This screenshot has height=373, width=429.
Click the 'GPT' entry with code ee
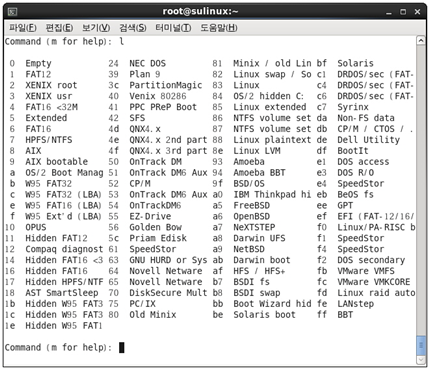point(345,205)
